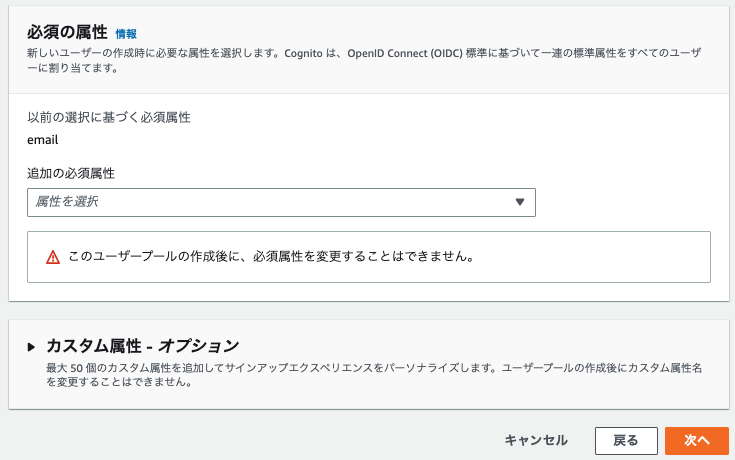Open the 情報 info link
Screen dimensions: 735x460
(x=126, y=34)
